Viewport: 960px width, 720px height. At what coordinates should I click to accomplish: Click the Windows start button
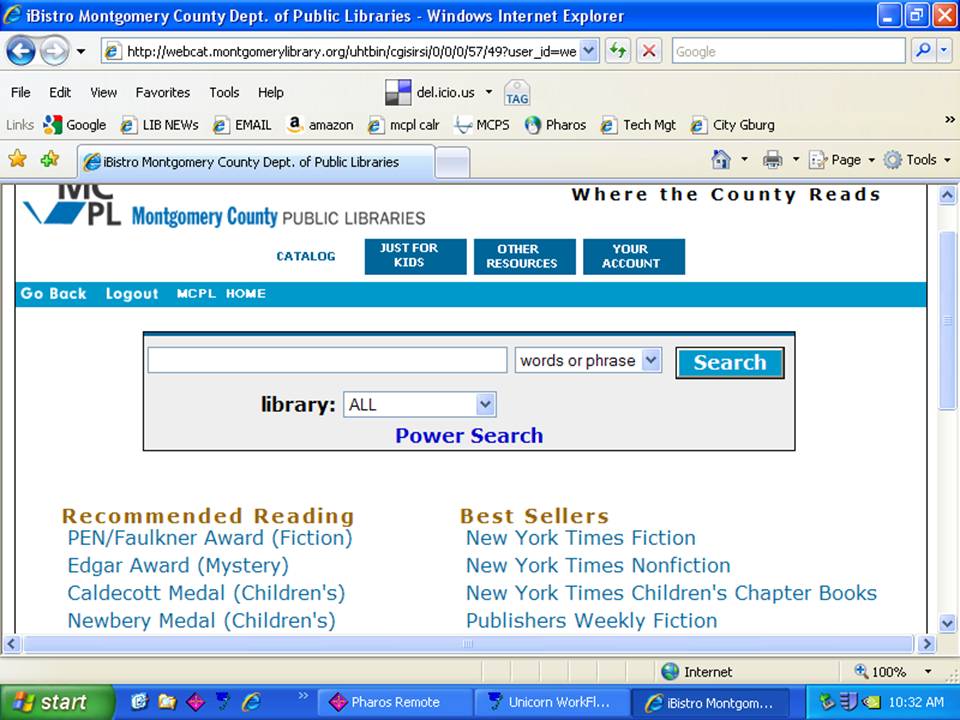(x=56, y=702)
